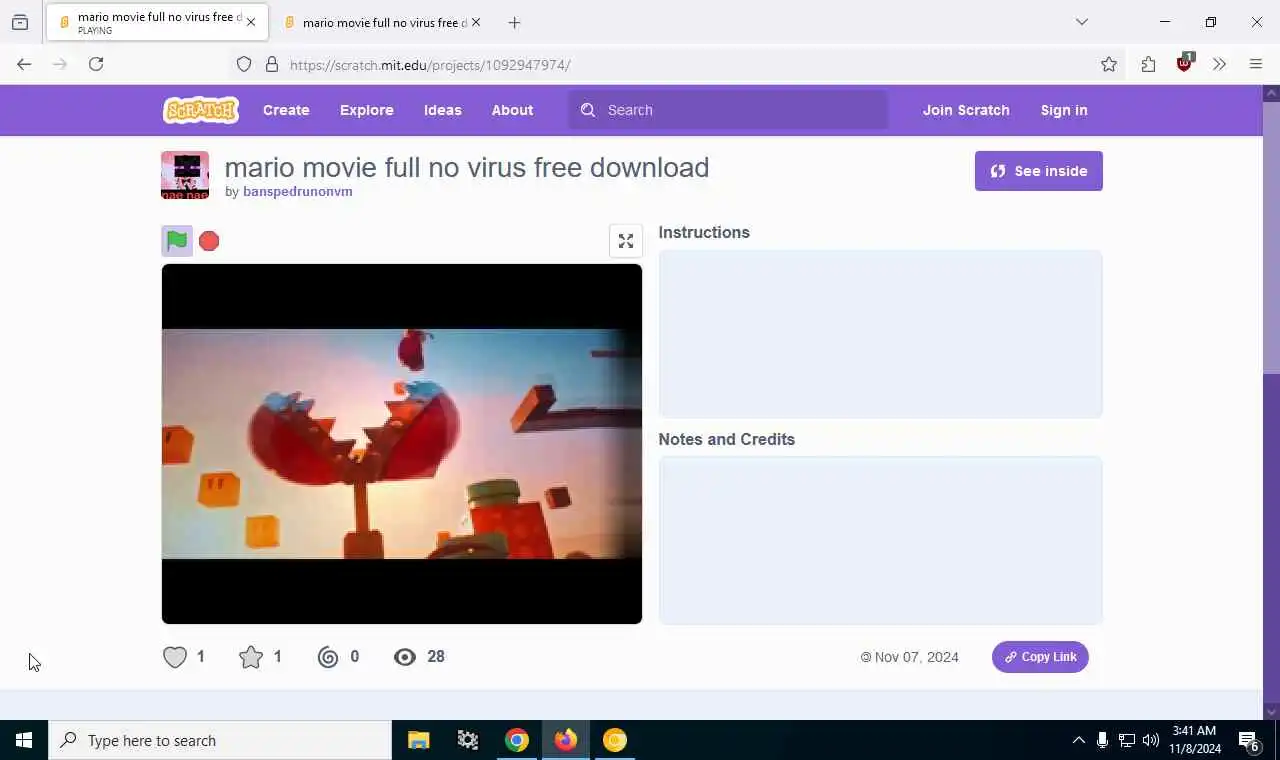Open the uBlock Origin extension icon

(x=1185, y=63)
